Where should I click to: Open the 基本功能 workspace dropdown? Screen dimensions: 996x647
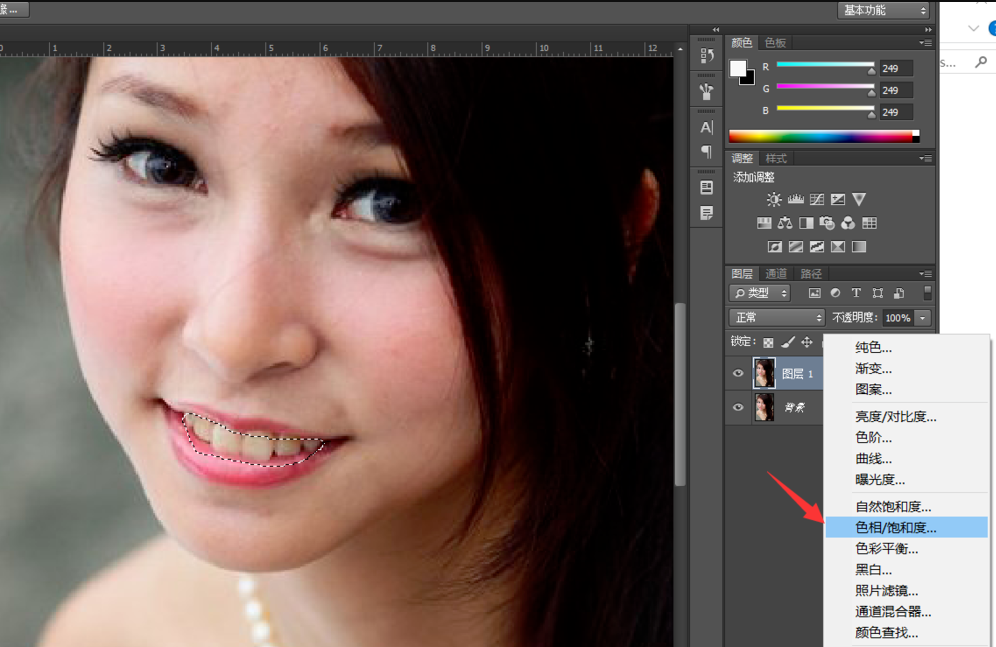pyautogui.click(x=883, y=10)
